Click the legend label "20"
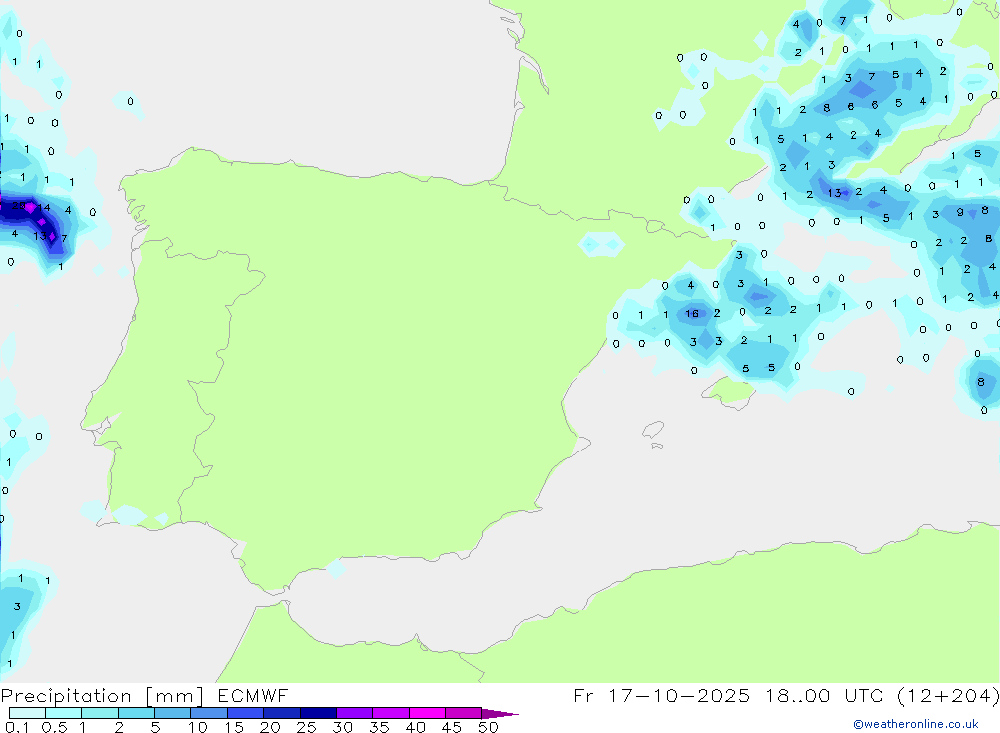 [270, 727]
